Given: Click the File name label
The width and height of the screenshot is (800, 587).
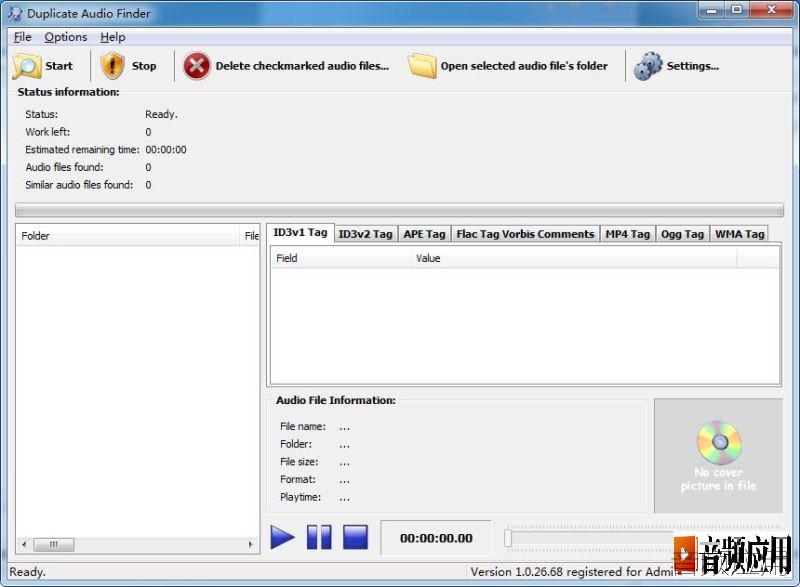Looking at the screenshot, I should pos(303,426).
